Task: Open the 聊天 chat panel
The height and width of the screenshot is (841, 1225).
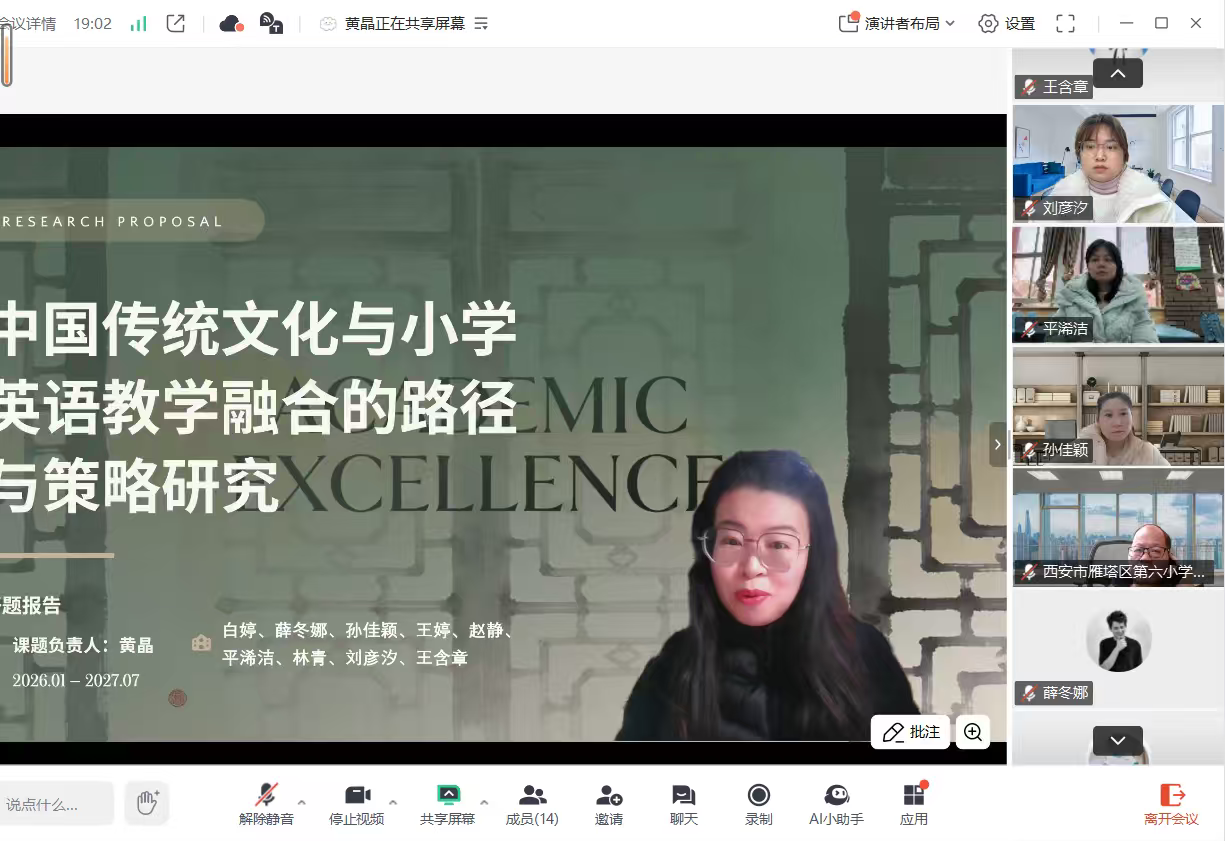Action: point(684,804)
